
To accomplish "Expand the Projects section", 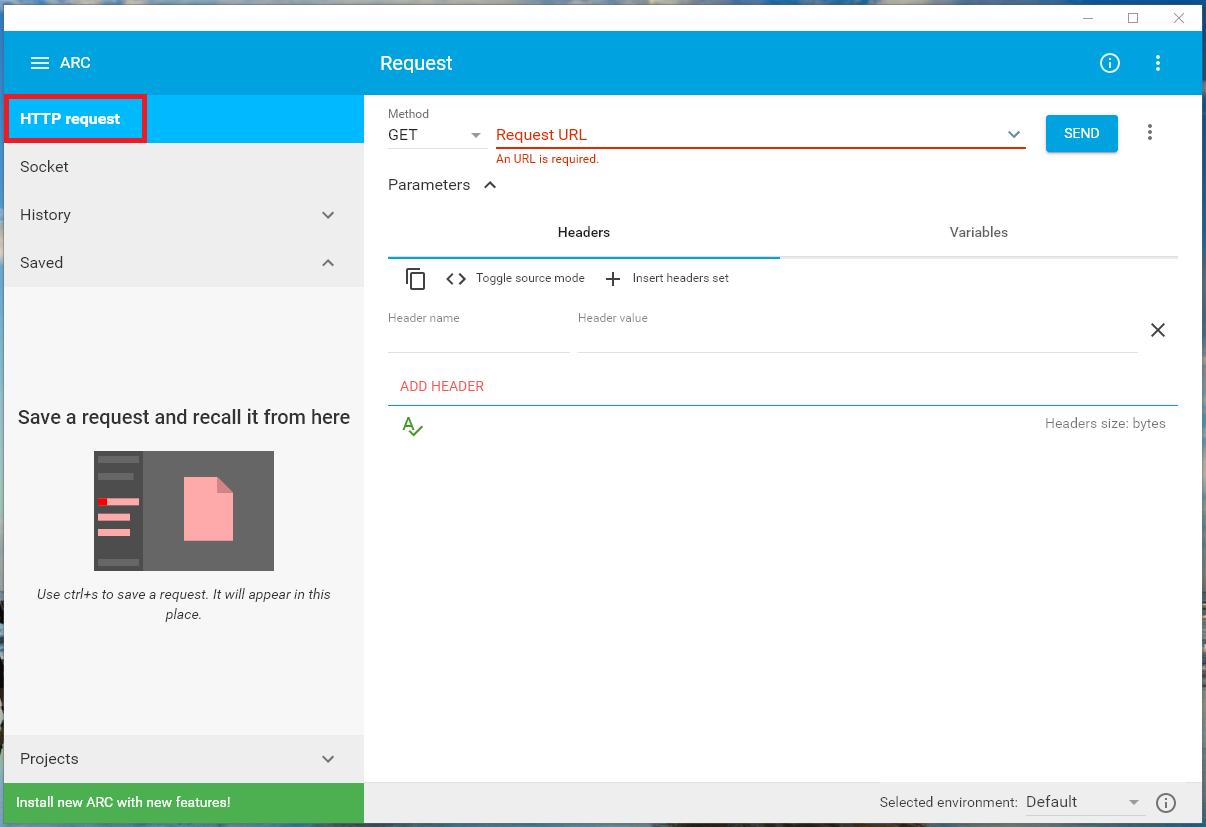I will click(x=184, y=759).
